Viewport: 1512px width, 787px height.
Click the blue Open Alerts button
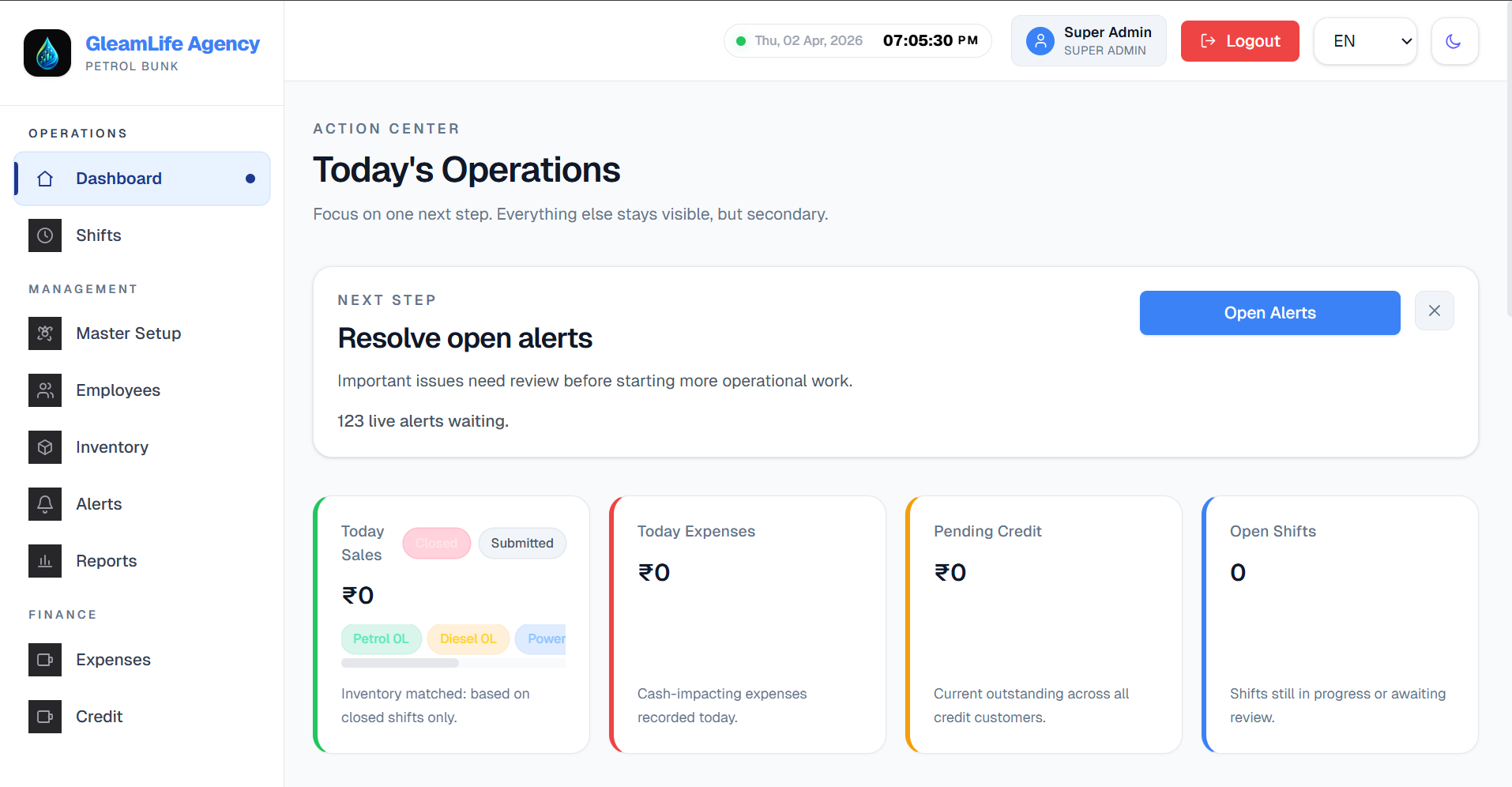tap(1269, 313)
